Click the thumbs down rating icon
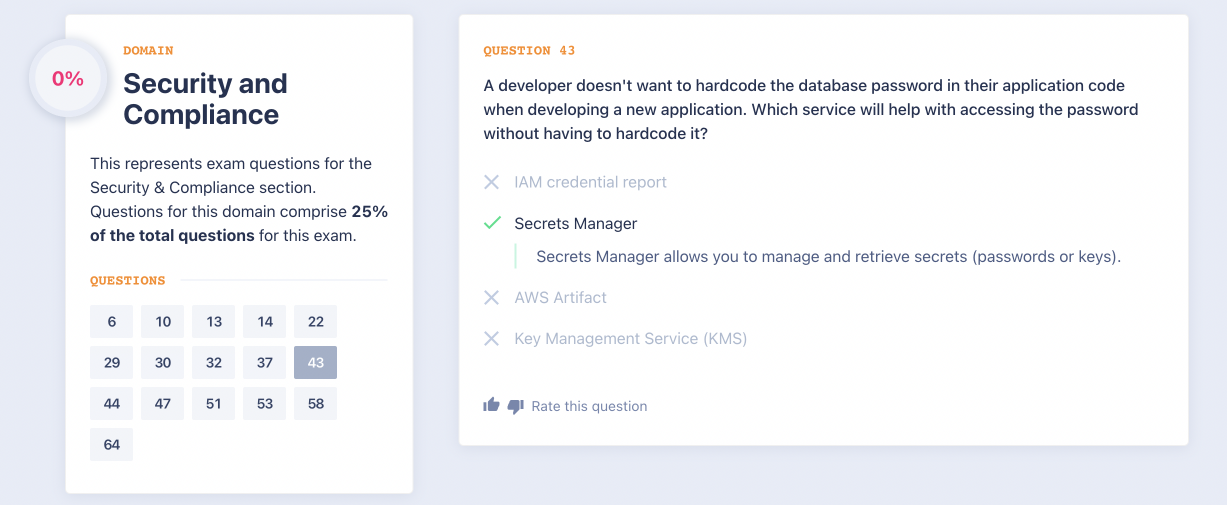The image size is (1227, 505). tap(515, 406)
